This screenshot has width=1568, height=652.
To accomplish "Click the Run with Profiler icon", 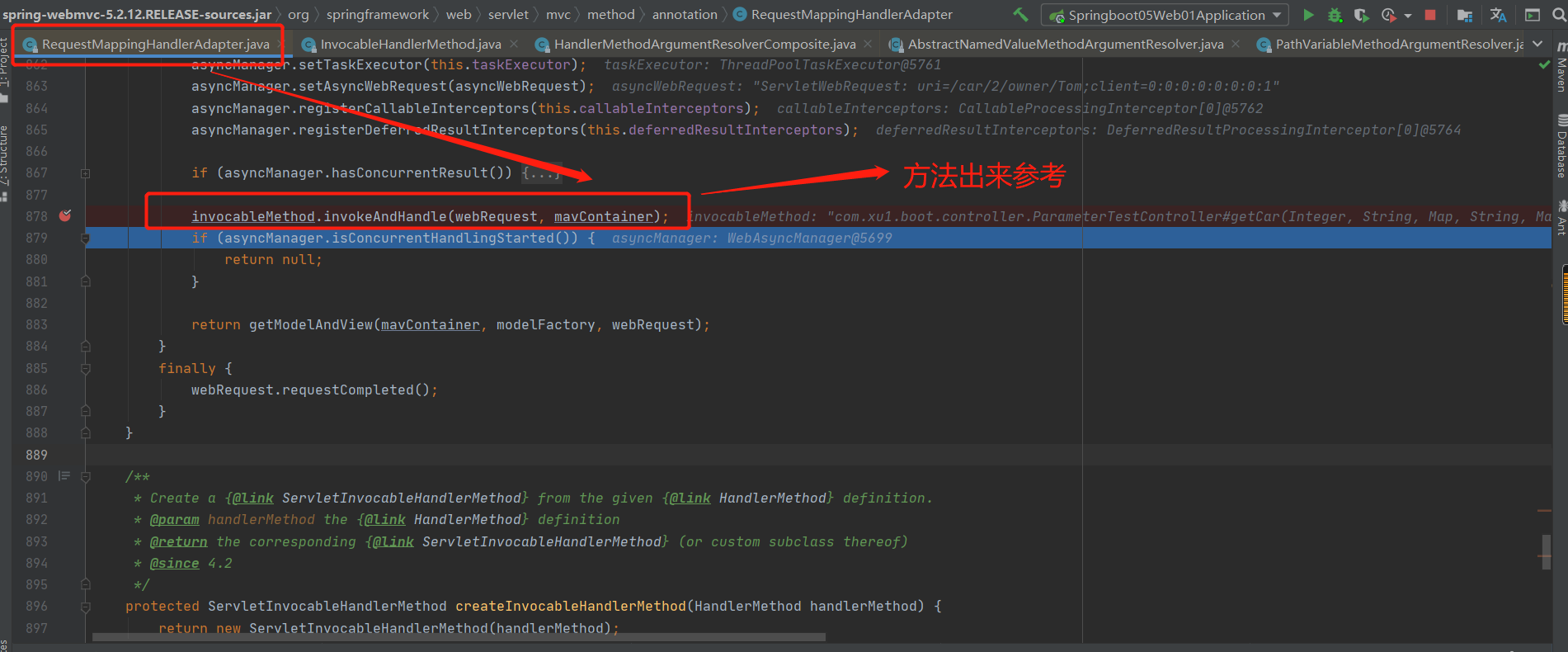I will click(x=1388, y=15).
